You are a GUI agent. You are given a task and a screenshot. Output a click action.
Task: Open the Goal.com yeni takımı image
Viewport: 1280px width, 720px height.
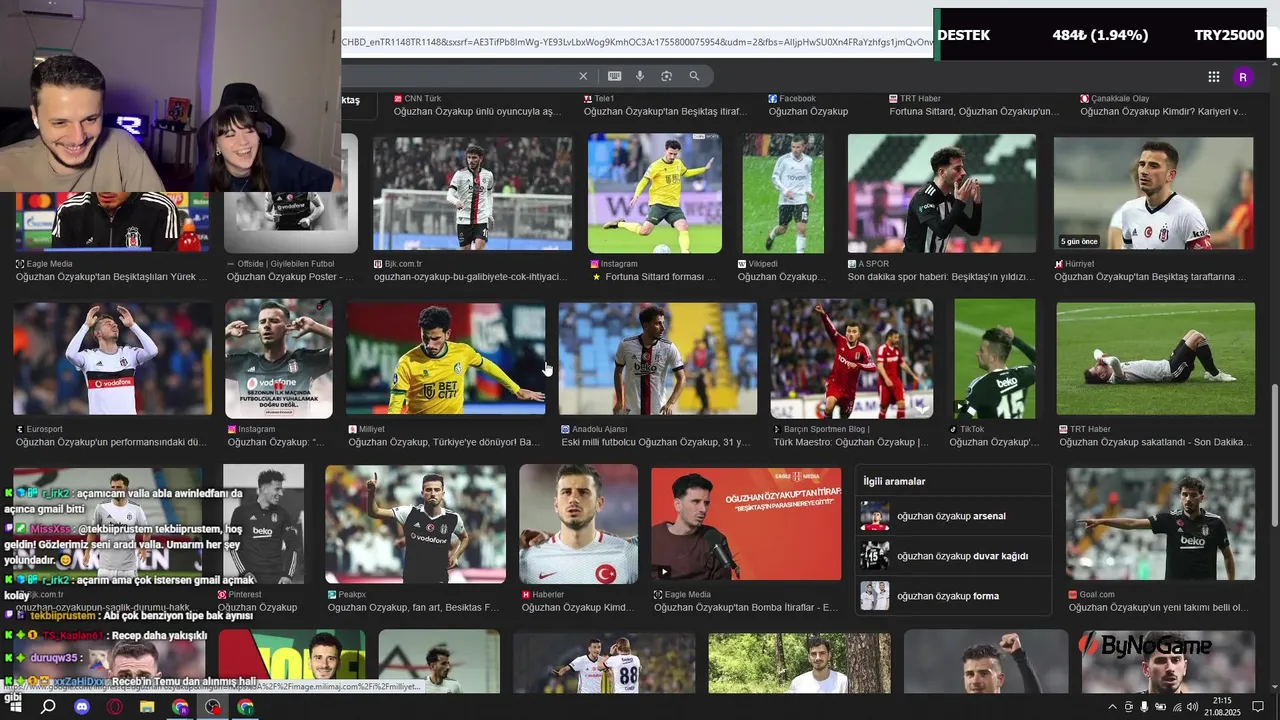coord(1160,524)
